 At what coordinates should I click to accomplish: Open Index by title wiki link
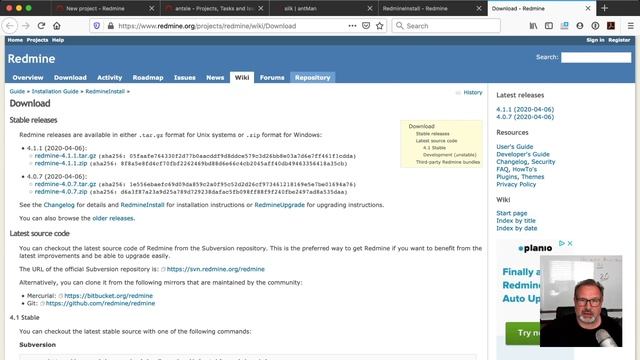[516, 221]
